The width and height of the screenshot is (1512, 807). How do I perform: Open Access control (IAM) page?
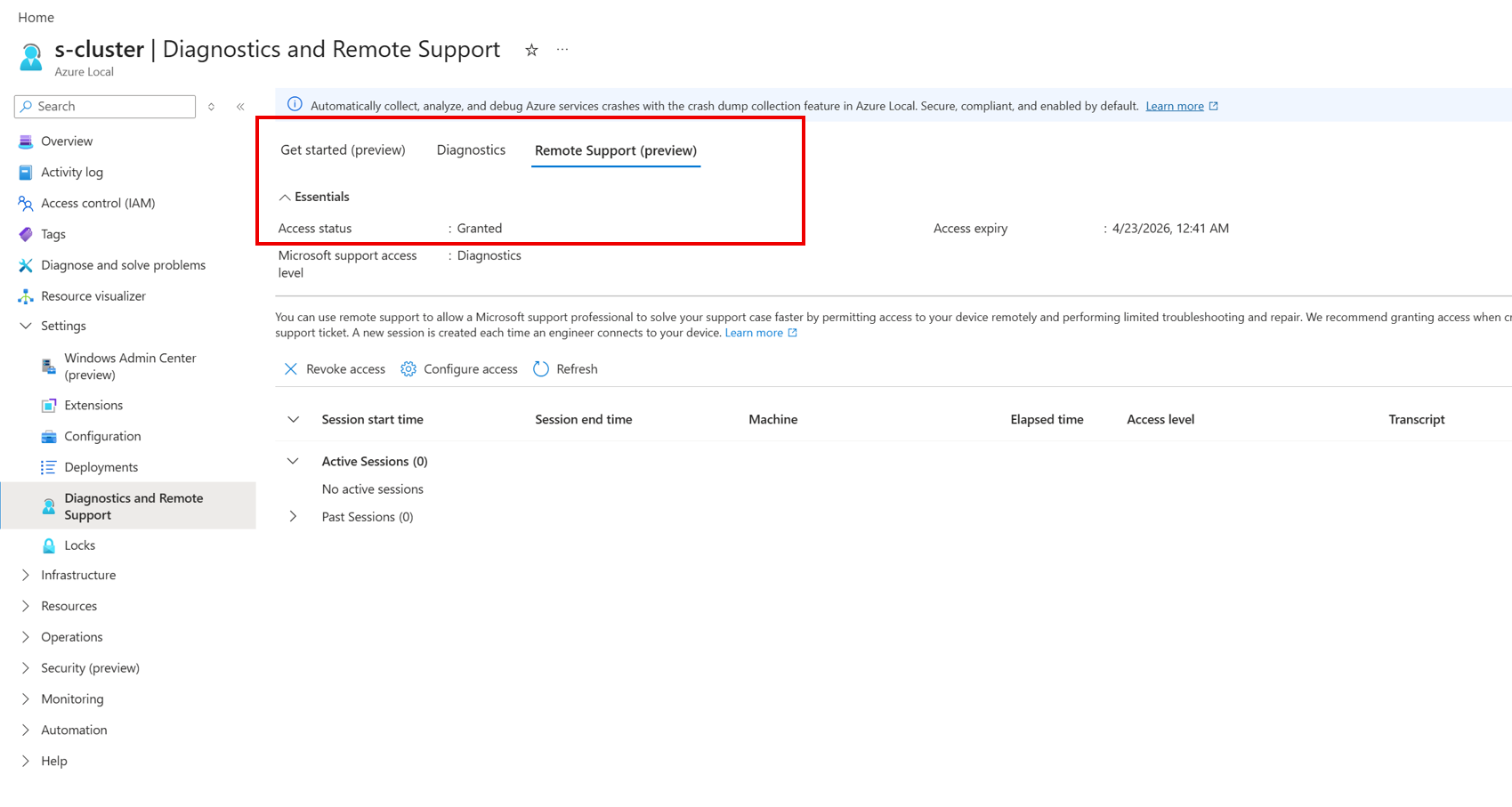click(x=98, y=204)
